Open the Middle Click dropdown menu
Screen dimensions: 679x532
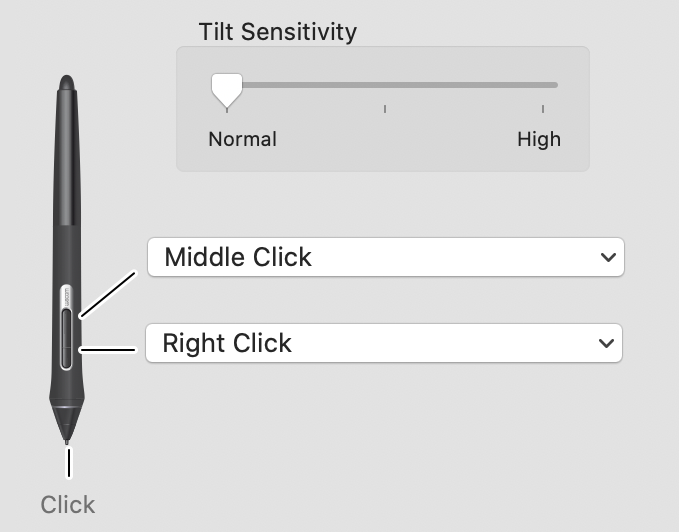point(386,257)
